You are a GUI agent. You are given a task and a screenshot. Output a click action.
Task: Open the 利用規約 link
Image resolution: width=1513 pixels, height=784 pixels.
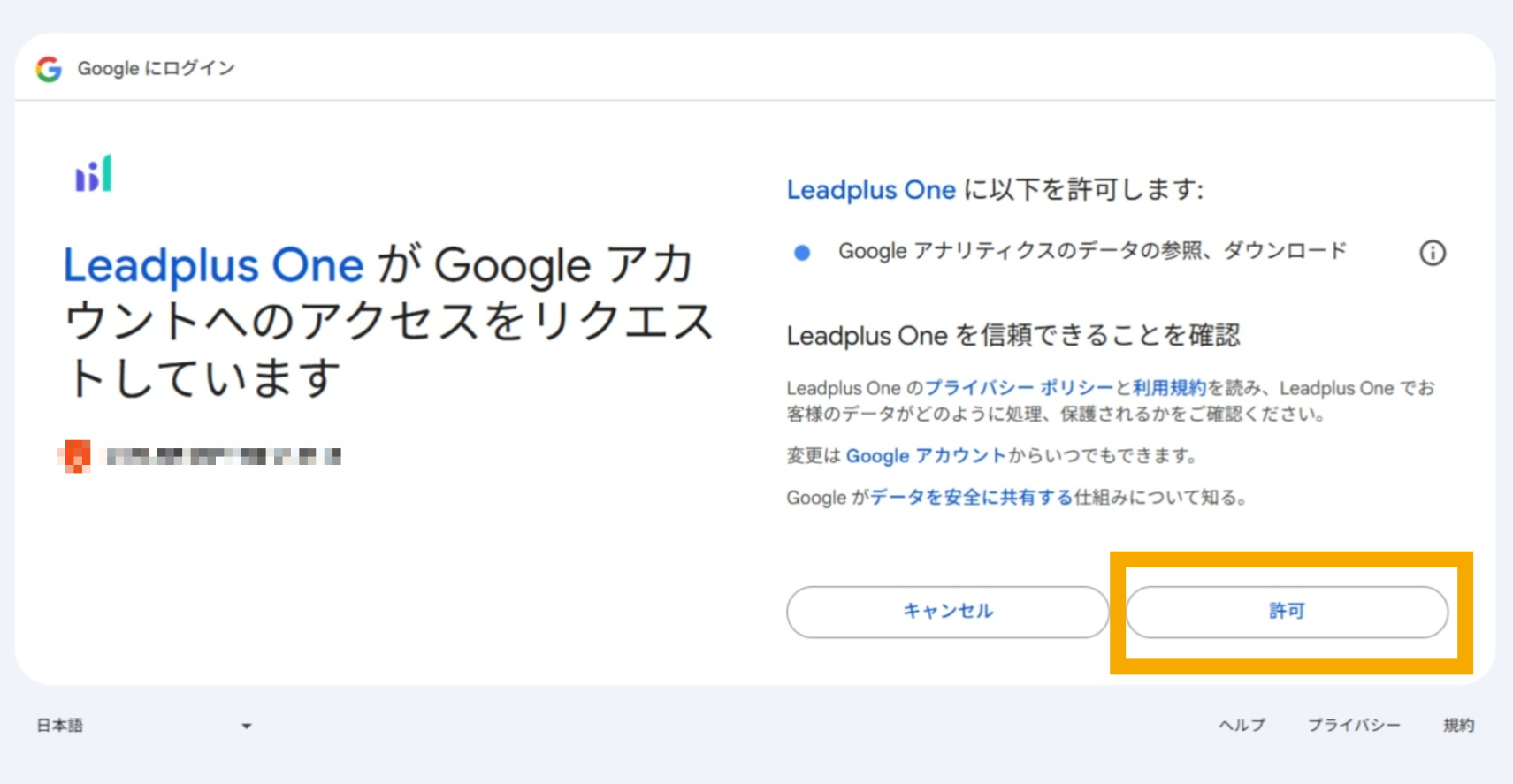click(1168, 388)
